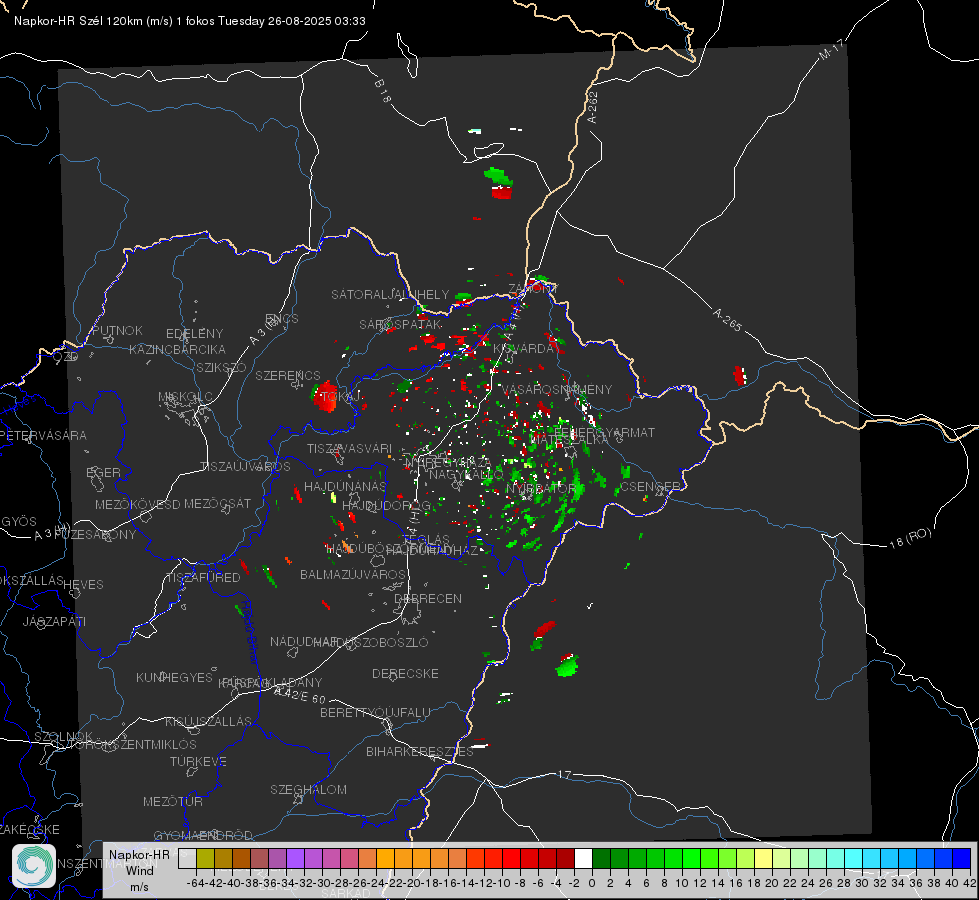Image resolution: width=979 pixels, height=900 pixels.
Task: Click the HAJDÚNÁNÁS label
Action: pos(345,486)
